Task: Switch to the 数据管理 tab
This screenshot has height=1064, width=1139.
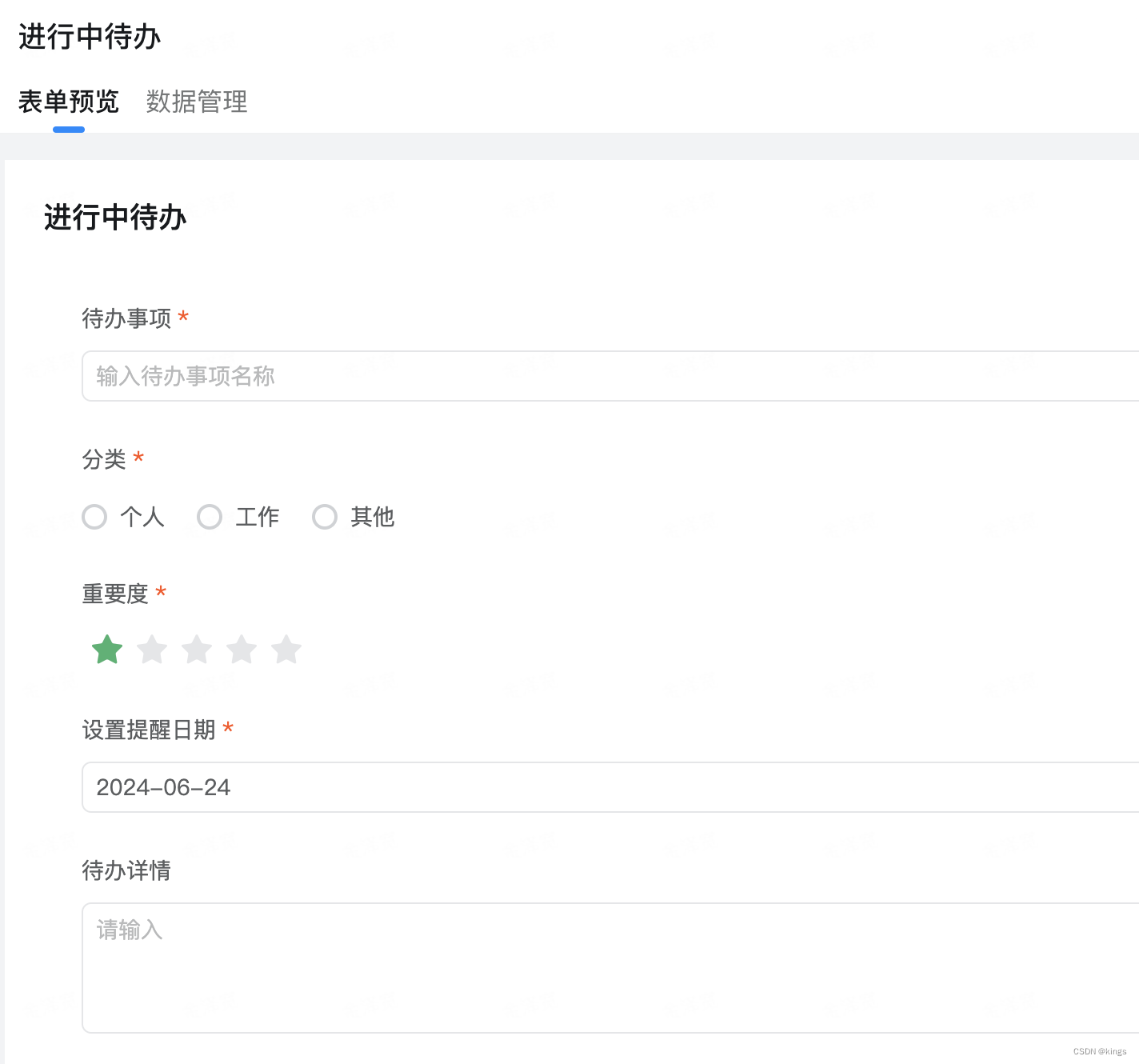Action: coord(197,102)
